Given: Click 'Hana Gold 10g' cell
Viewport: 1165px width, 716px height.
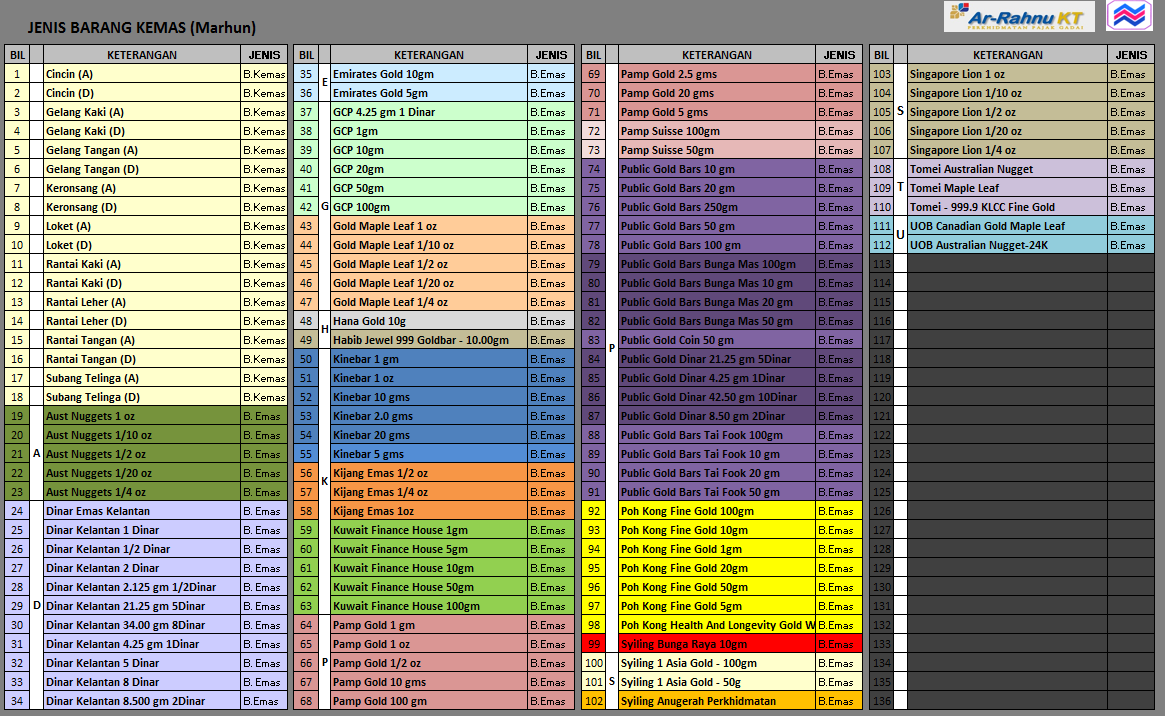Looking at the screenshot, I should [x=429, y=321].
